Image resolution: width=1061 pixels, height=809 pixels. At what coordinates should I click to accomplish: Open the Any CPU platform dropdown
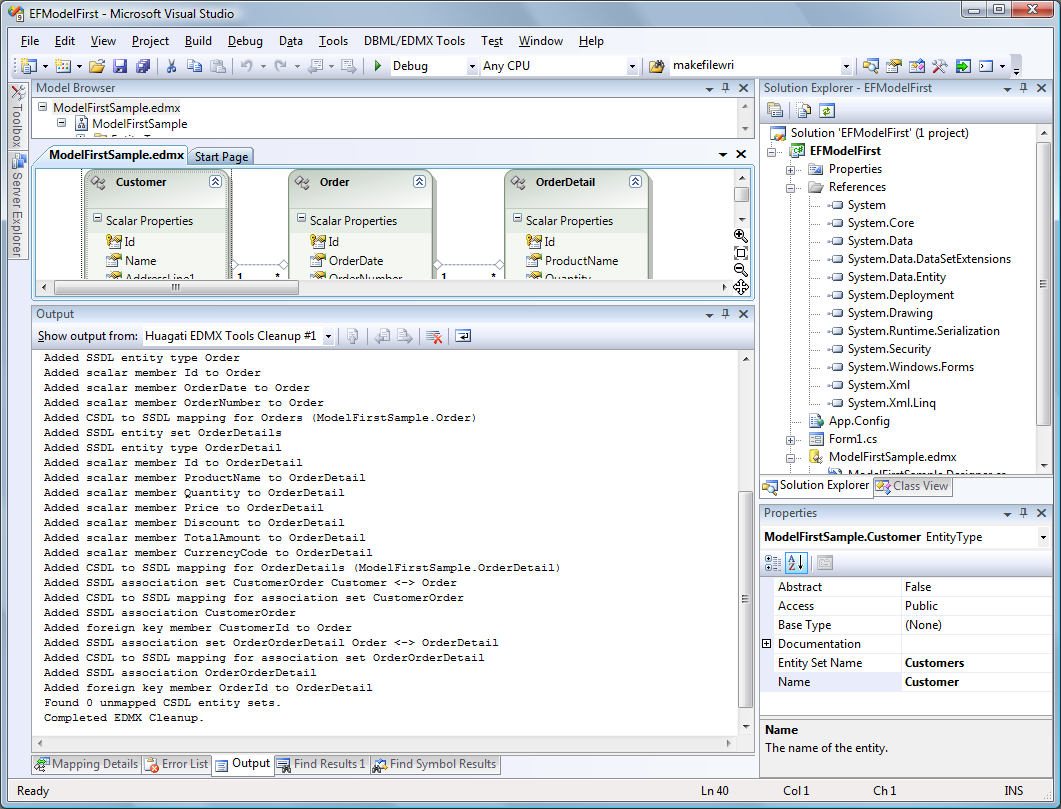coord(632,66)
